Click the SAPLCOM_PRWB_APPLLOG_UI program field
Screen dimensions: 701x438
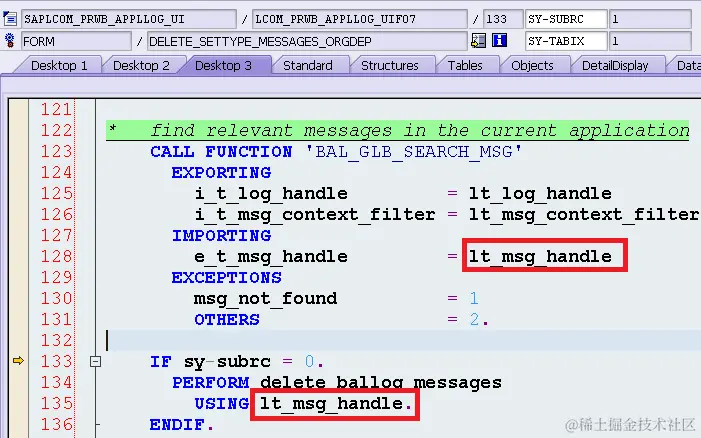pos(129,19)
